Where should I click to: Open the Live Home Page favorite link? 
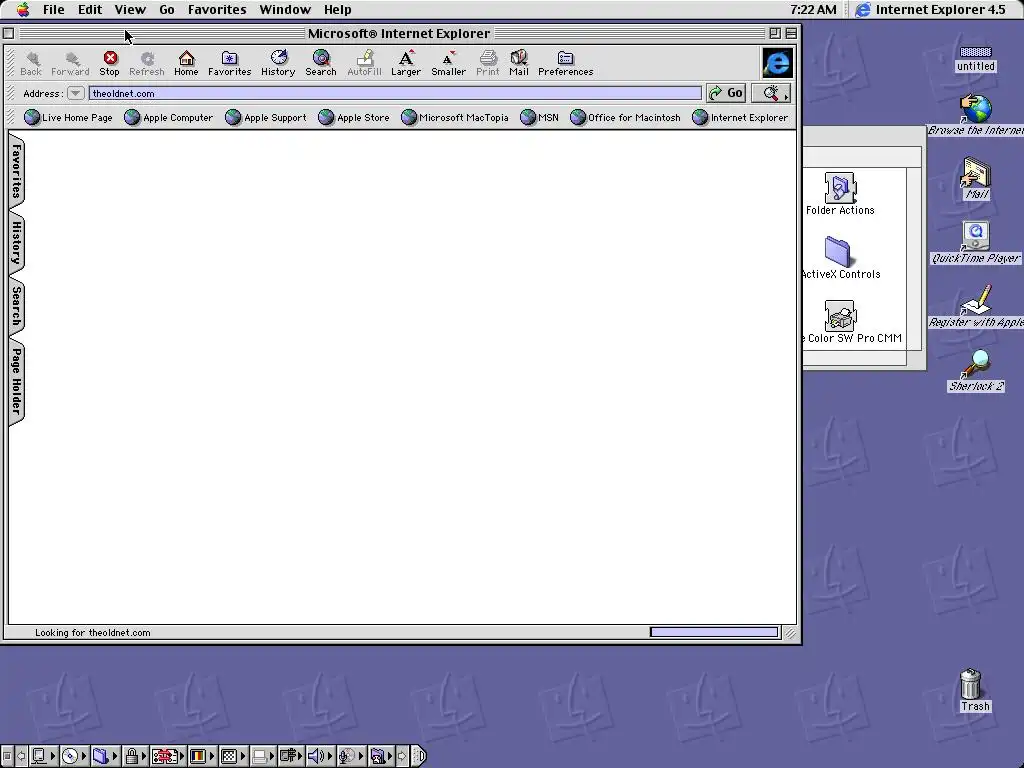(69, 118)
